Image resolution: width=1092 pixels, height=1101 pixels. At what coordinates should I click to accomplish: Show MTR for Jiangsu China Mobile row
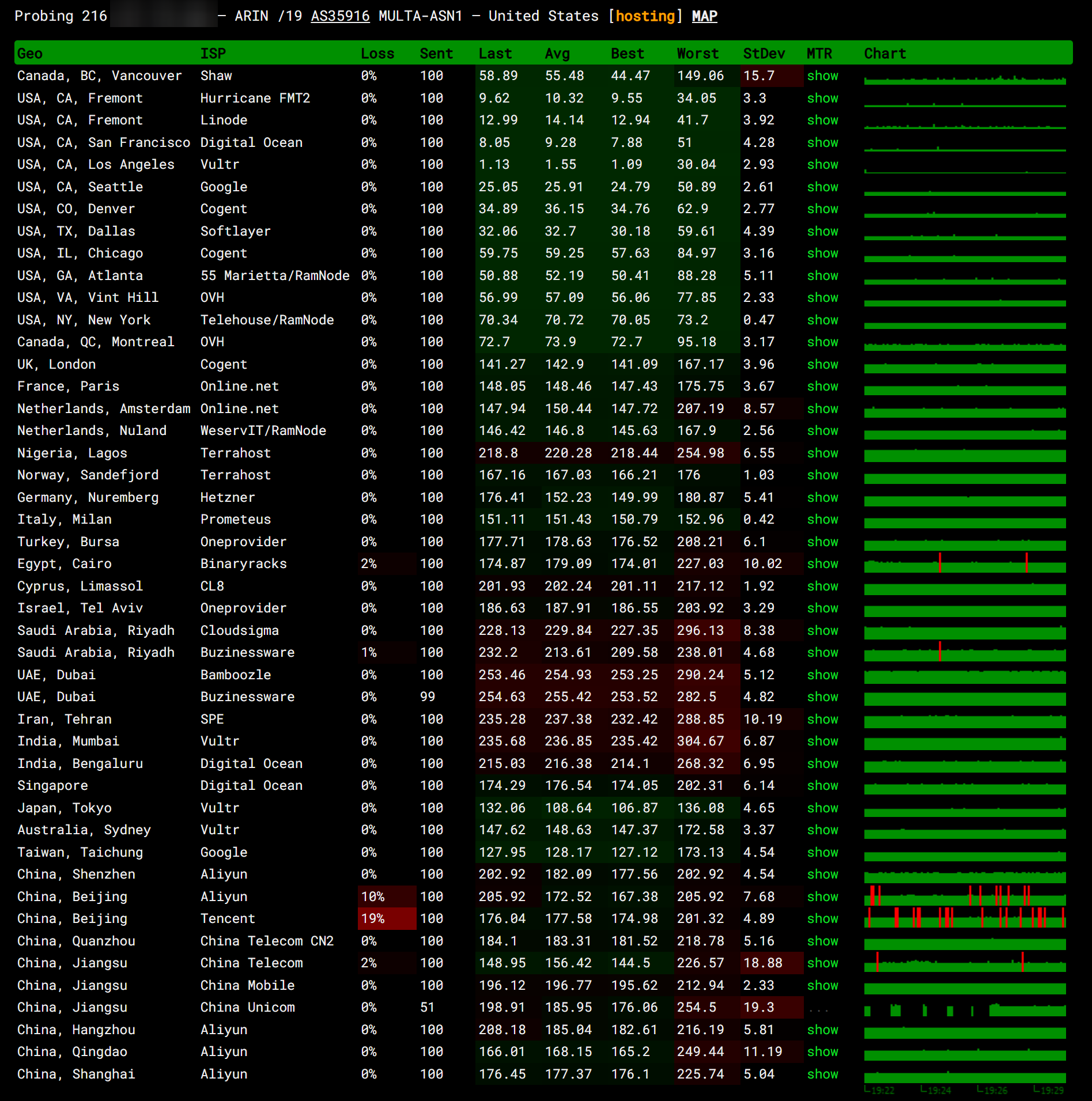[x=822, y=985]
